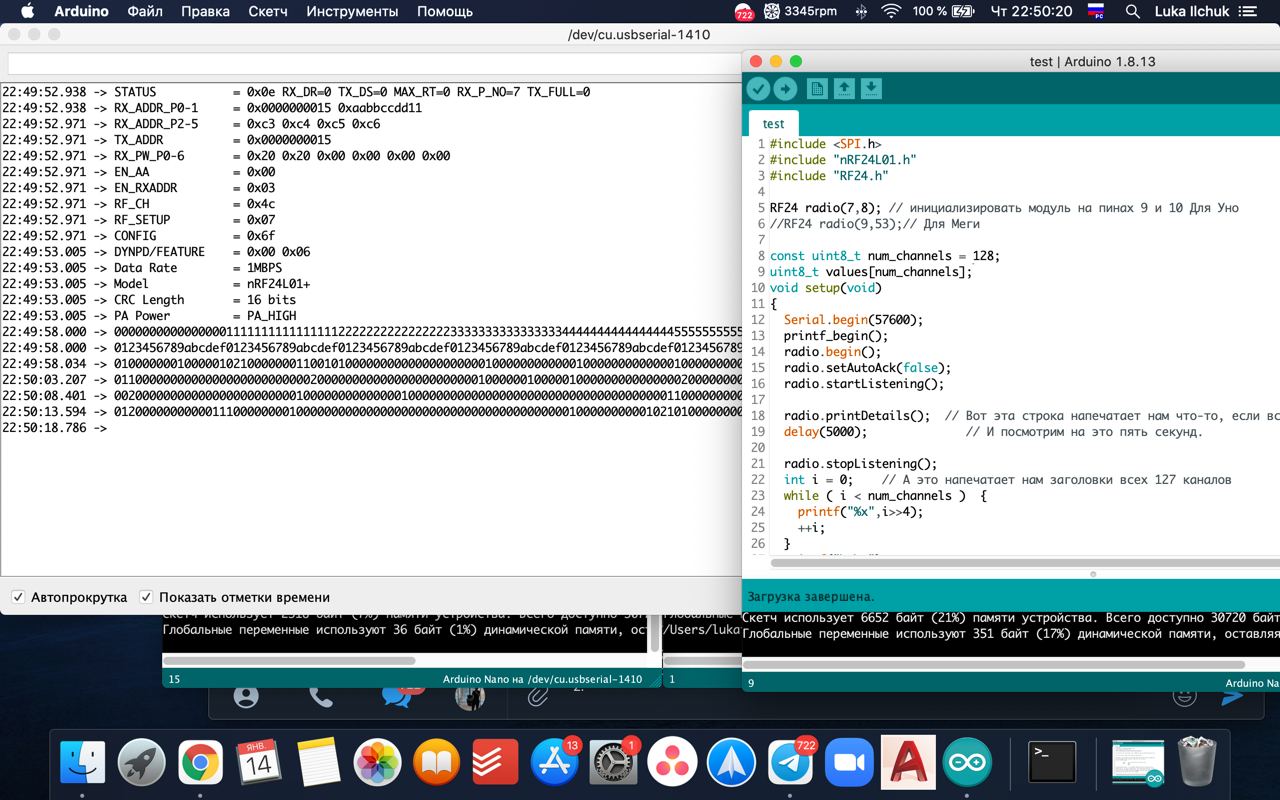Image resolution: width=1280 pixels, height=800 pixels.
Task: Click the Save sketch down-arrow icon
Action: [x=871, y=89]
